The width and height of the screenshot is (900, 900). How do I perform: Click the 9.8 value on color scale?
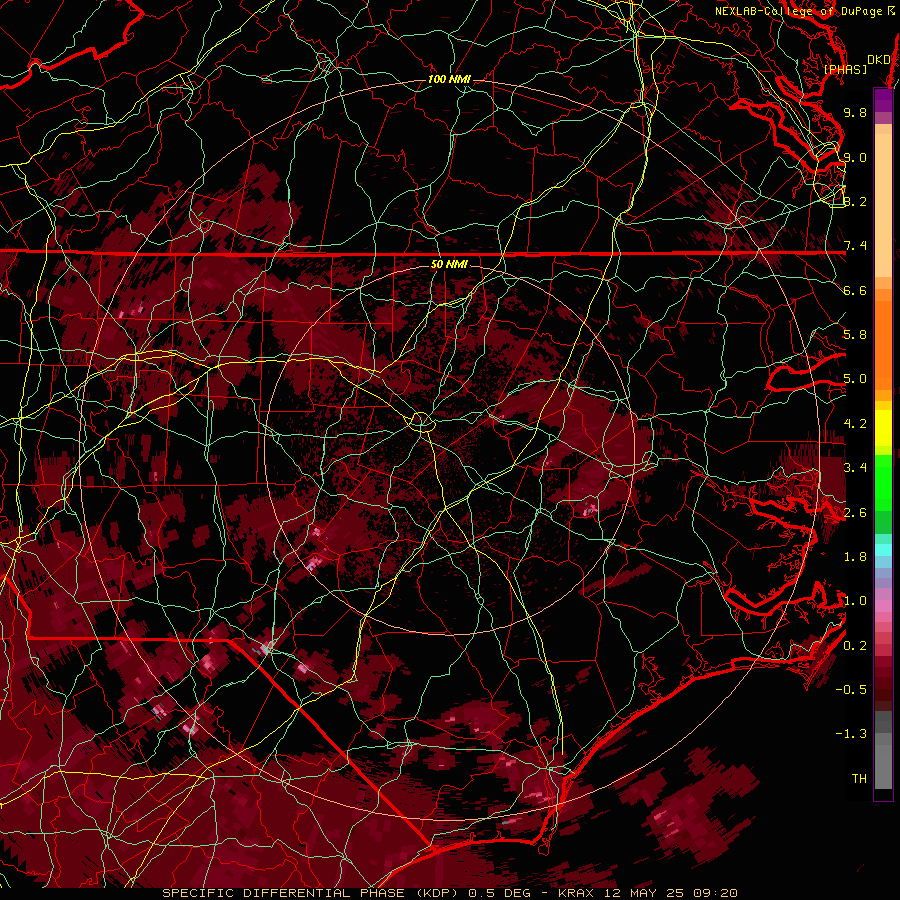click(x=855, y=112)
